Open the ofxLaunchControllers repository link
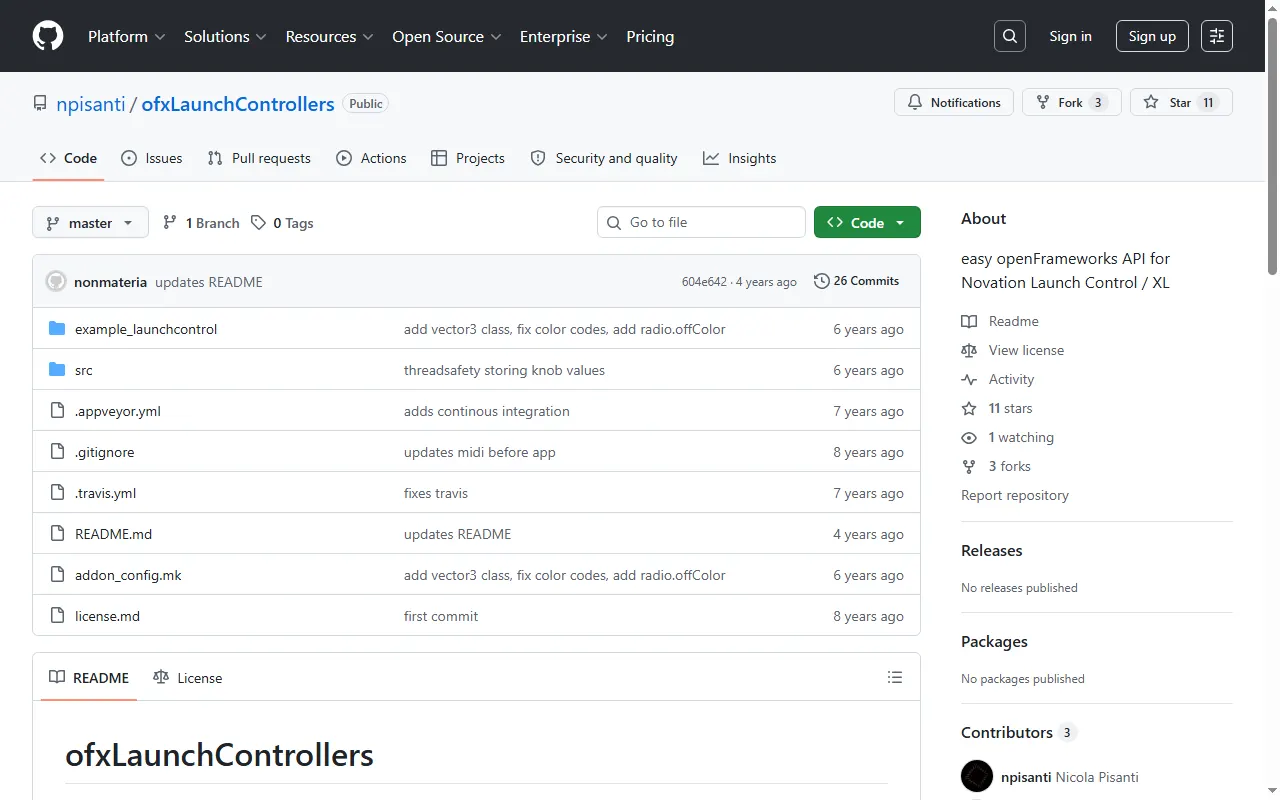This screenshot has width=1280, height=800. [x=238, y=104]
